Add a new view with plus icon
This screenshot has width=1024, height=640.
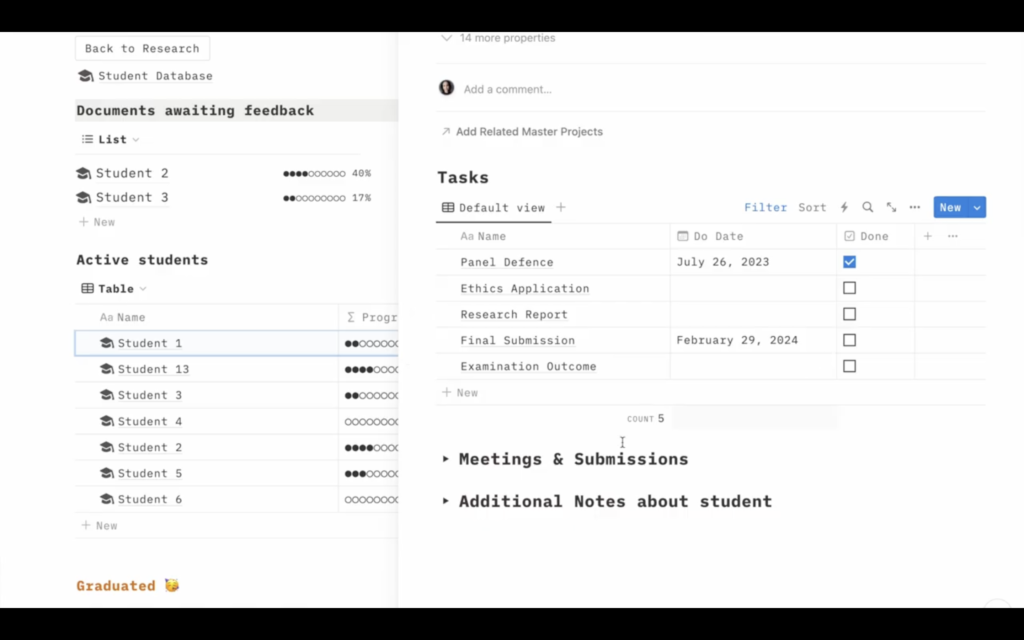pos(561,208)
